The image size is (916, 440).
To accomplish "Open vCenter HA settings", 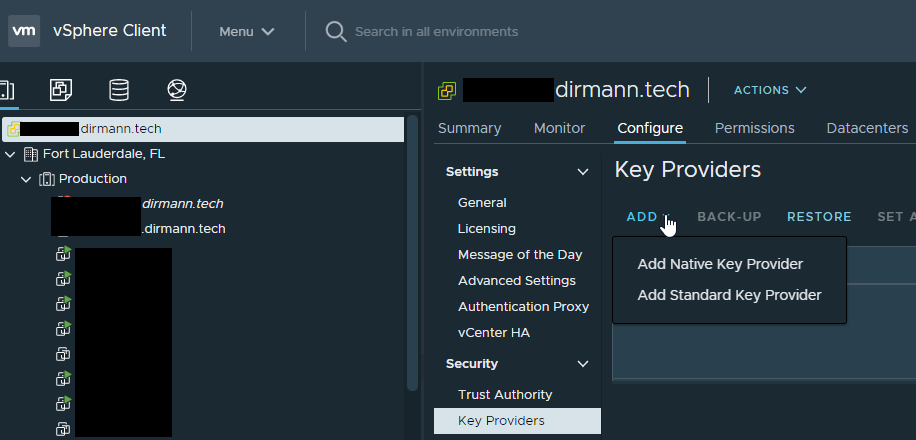I will tap(494, 333).
